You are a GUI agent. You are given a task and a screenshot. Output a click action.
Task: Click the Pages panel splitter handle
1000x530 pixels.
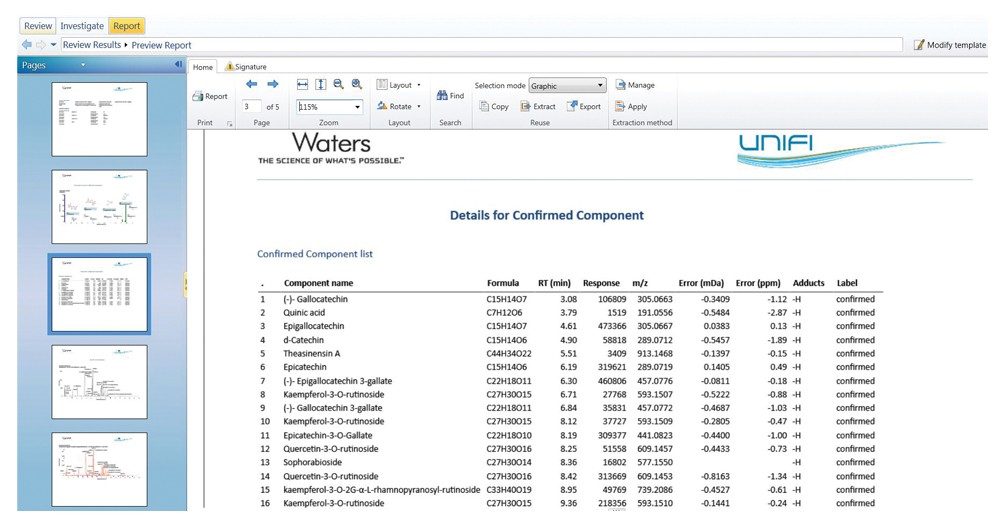pyautogui.click(x=186, y=284)
